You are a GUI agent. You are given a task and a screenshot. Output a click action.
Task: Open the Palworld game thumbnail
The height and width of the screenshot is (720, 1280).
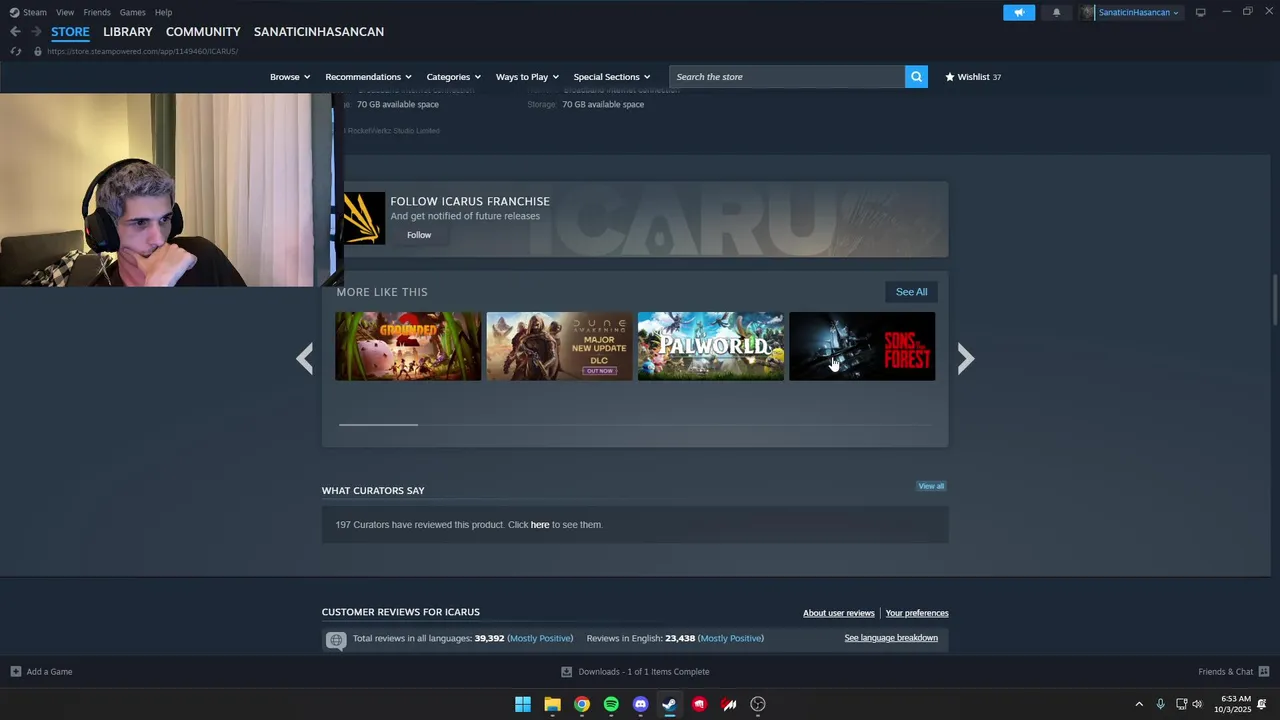click(711, 346)
